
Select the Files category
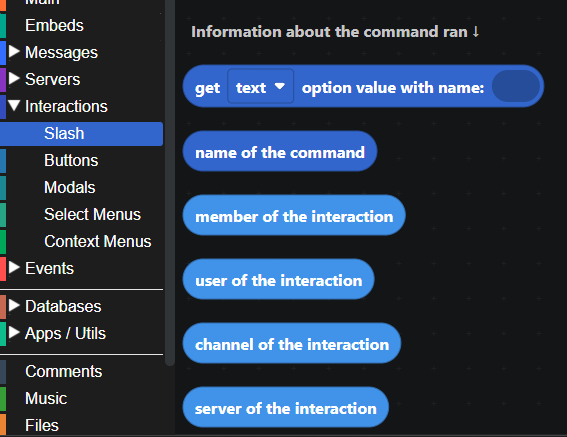pyautogui.click(x=42, y=425)
